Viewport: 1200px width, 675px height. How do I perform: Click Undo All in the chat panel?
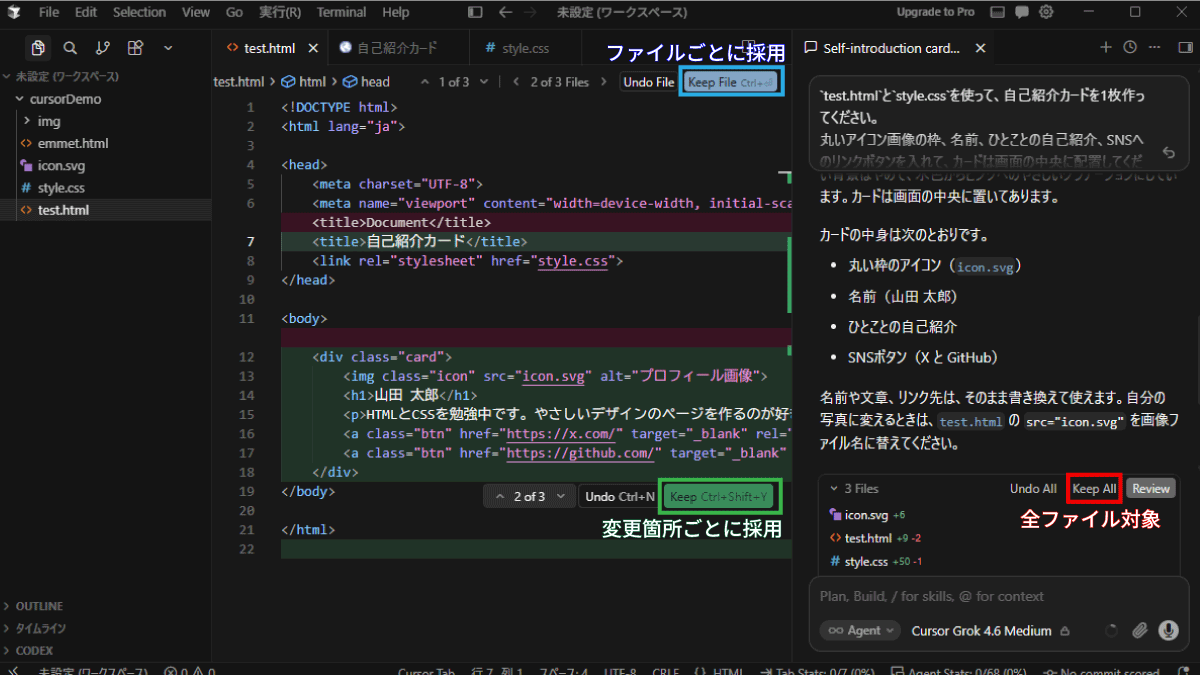(1033, 489)
